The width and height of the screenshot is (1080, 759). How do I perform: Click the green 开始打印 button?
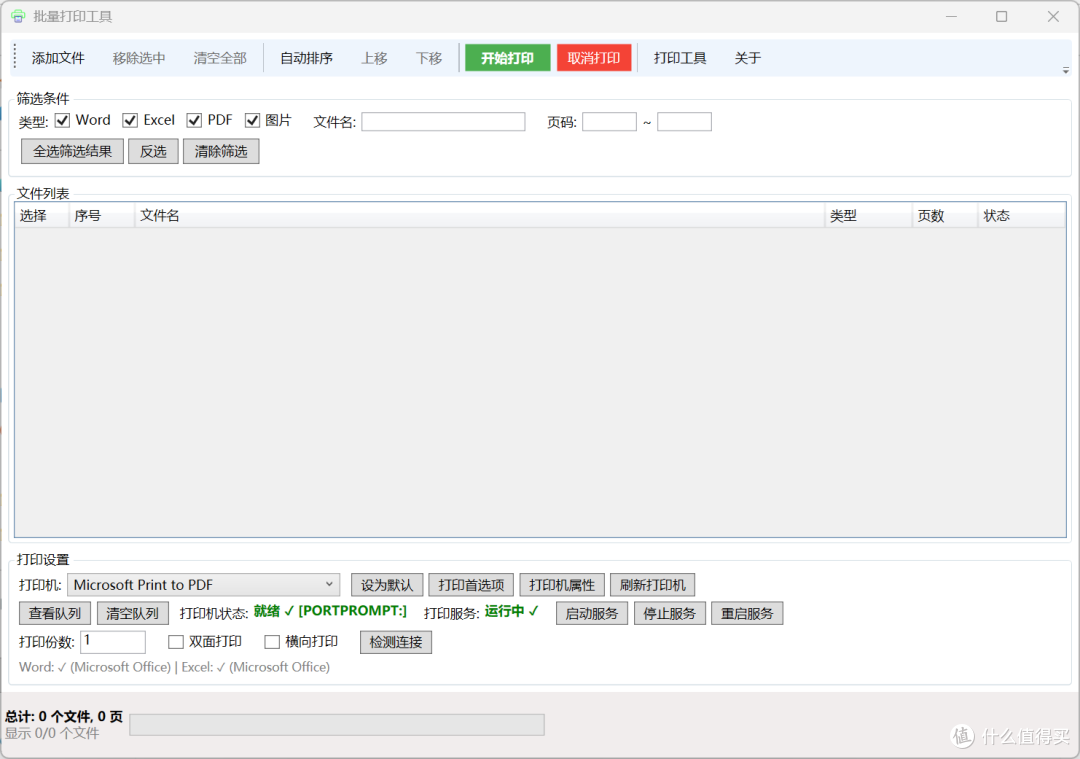[508, 58]
